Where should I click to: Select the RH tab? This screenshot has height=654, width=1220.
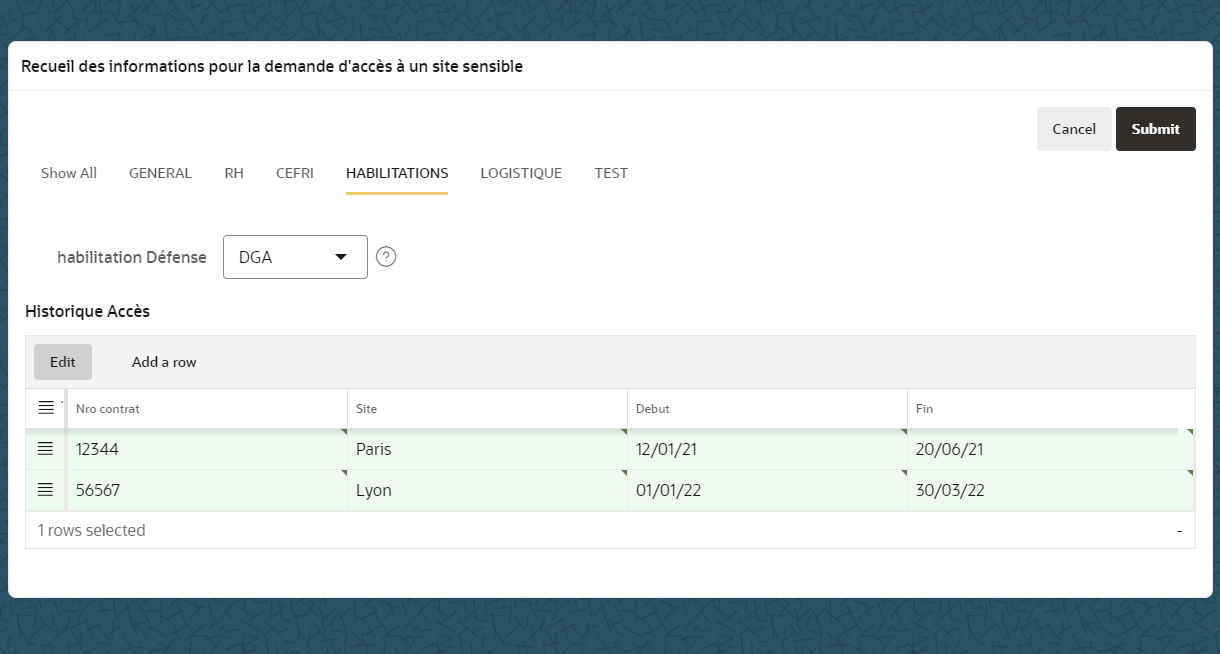(x=234, y=172)
